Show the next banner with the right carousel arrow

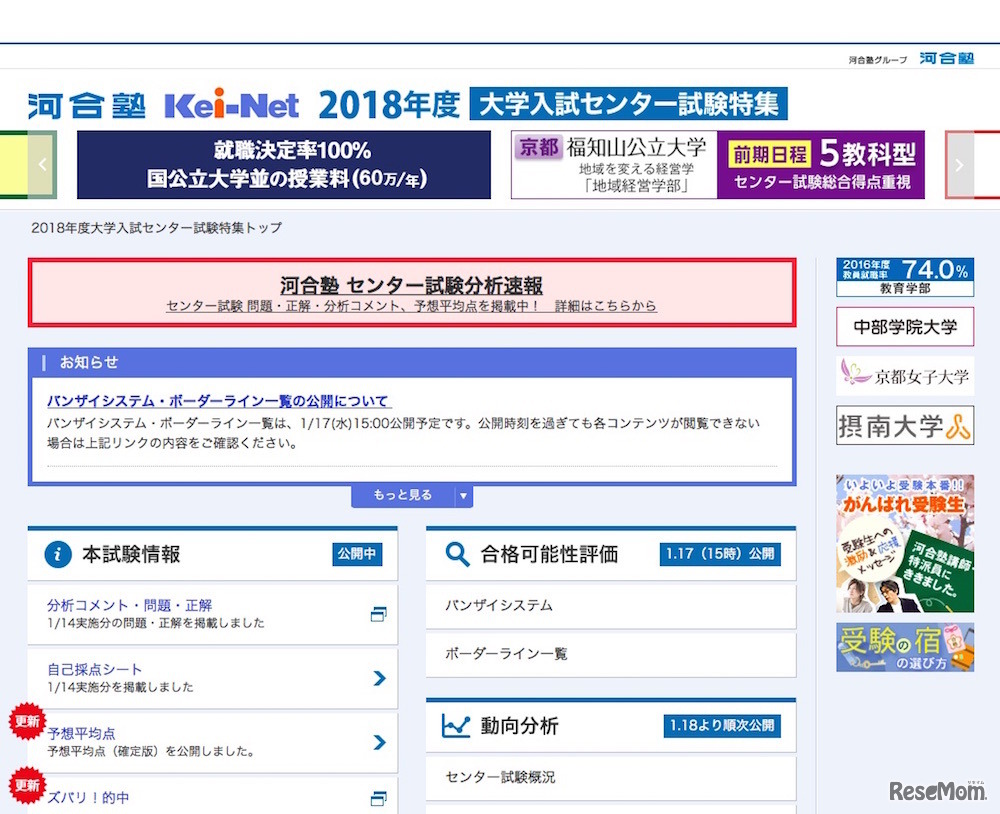[x=959, y=165]
